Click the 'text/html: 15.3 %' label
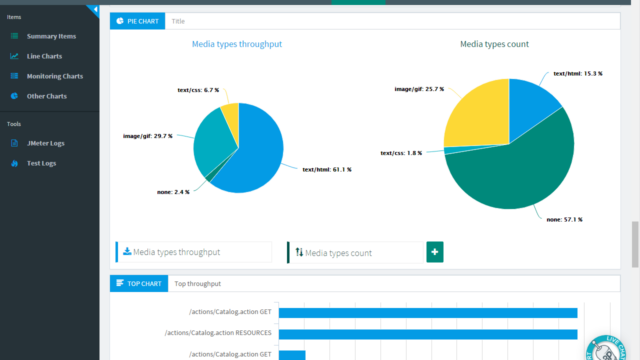Screen dimensions: 640x360 (x=578, y=73)
